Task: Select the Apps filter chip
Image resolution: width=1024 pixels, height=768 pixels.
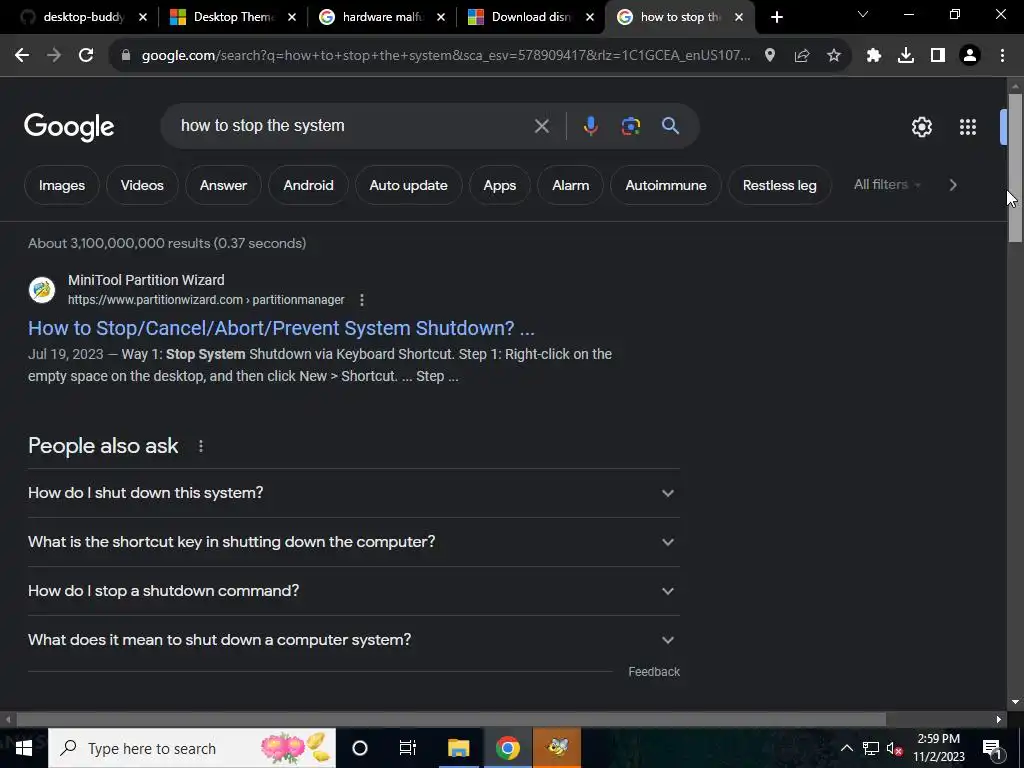Action: tap(500, 185)
